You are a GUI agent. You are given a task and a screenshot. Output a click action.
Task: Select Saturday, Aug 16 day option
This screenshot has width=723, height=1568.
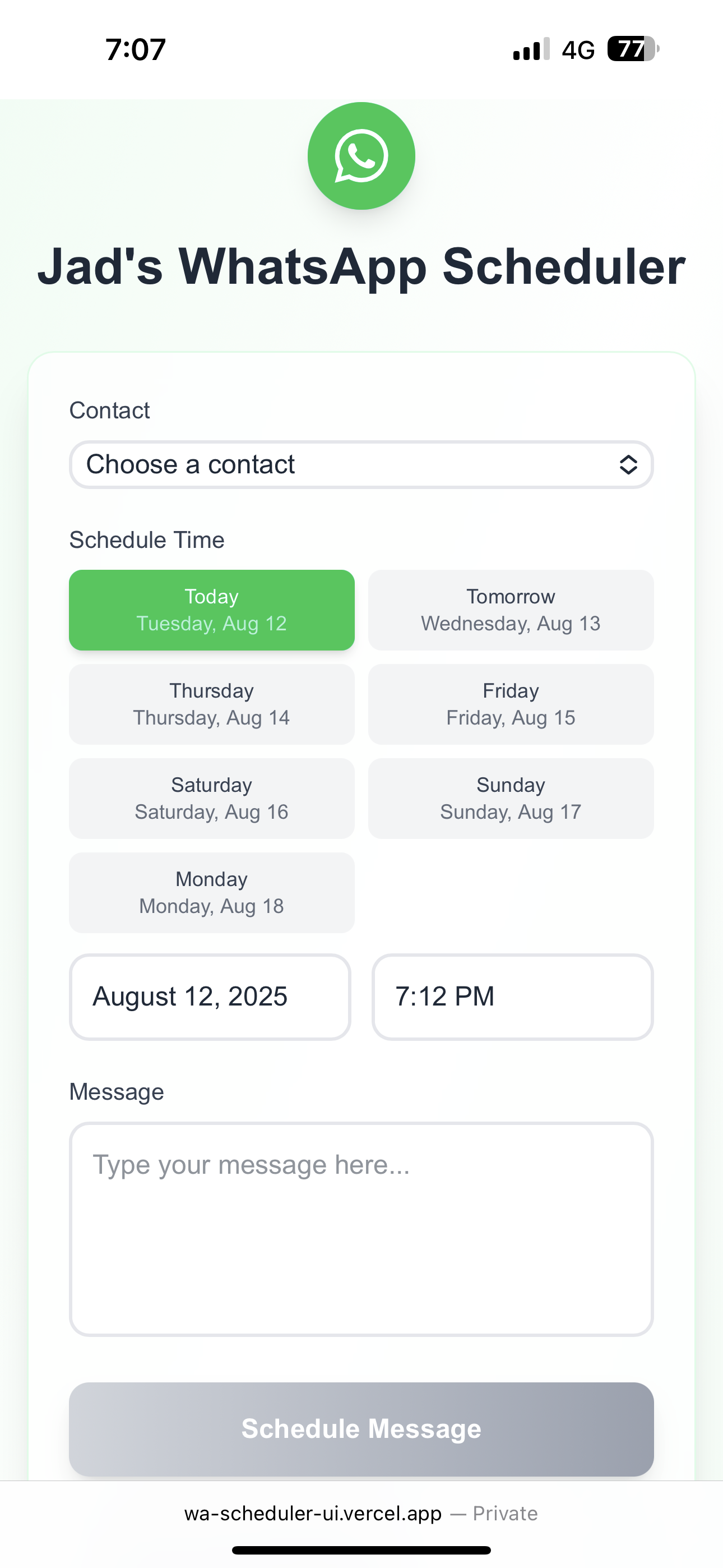(x=211, y=799)
